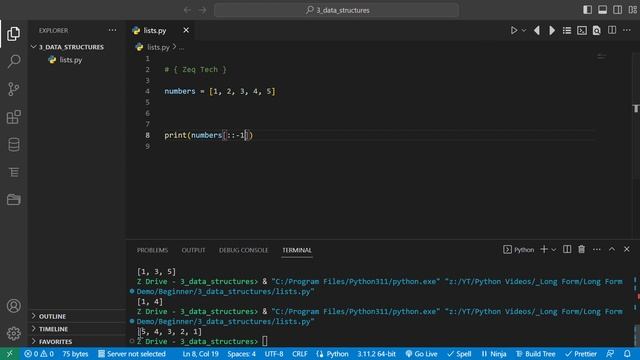Screen dimensions: 640x360
Task: Click the list icon in editor toolbar
Action: [567, 31]
